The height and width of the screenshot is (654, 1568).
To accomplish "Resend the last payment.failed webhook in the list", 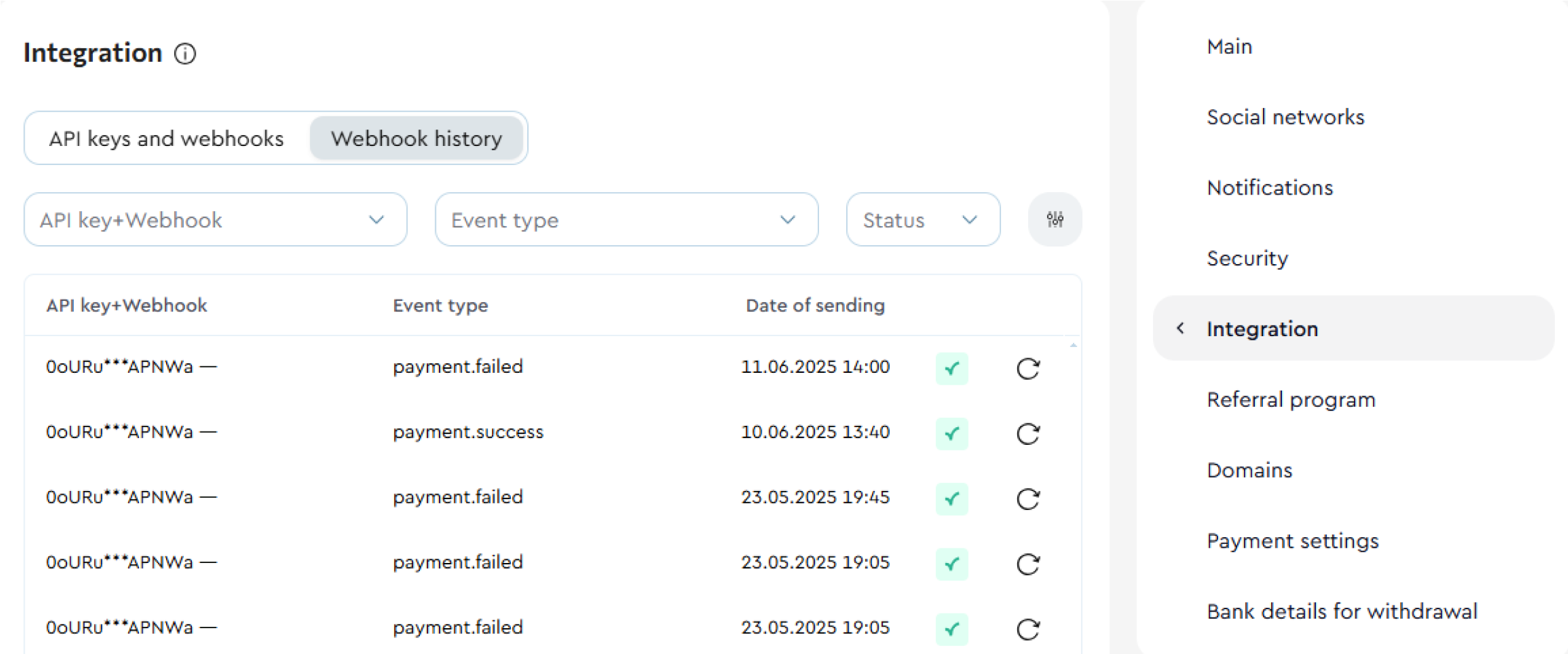I will point(1027,629).
